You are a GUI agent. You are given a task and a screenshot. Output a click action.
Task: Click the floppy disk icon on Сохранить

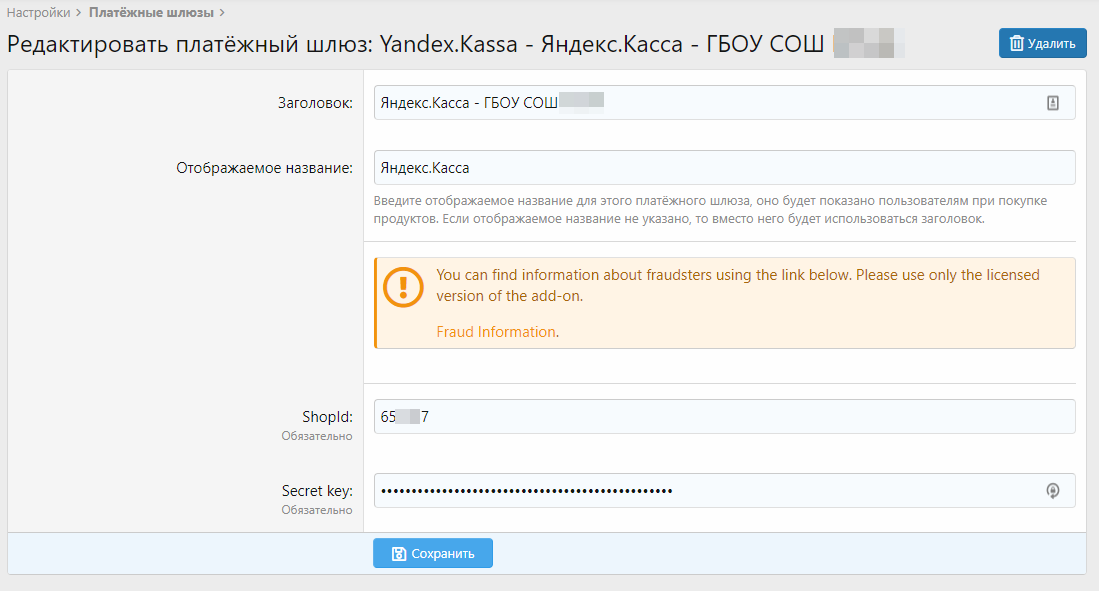[x=399, y=553]
